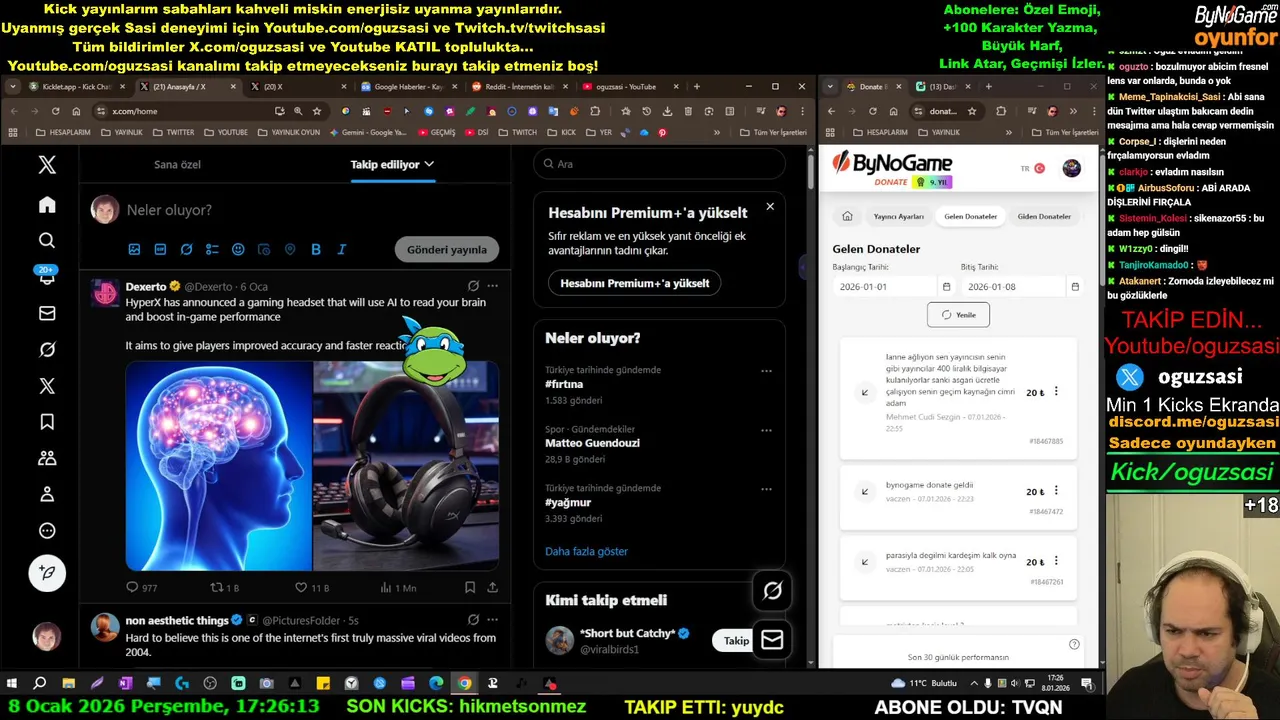Open emoji picker in composer
Screen dimensions: 1280x720
[x=238, y=249]
